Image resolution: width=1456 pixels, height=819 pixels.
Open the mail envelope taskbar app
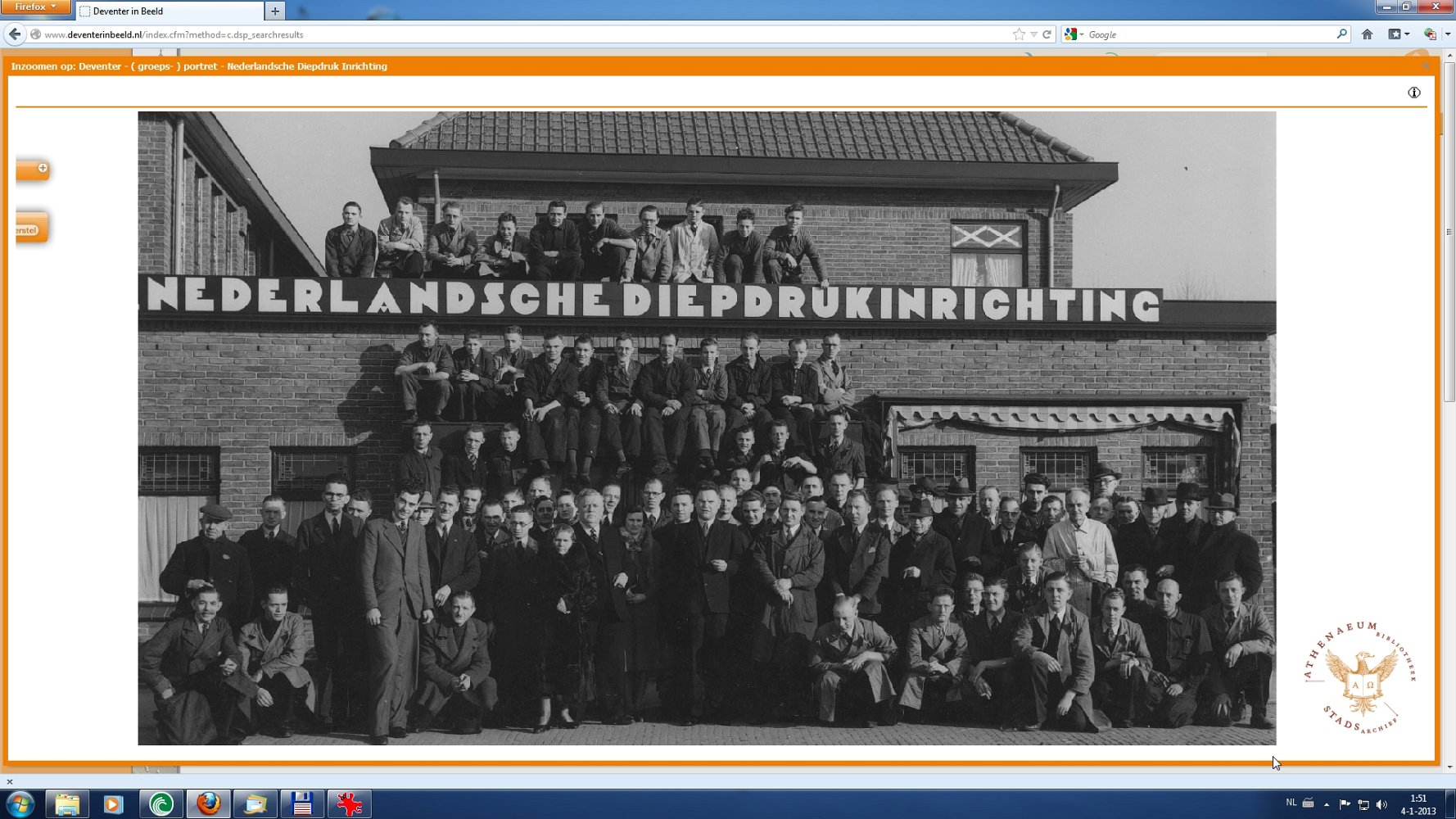click(255, 804)
